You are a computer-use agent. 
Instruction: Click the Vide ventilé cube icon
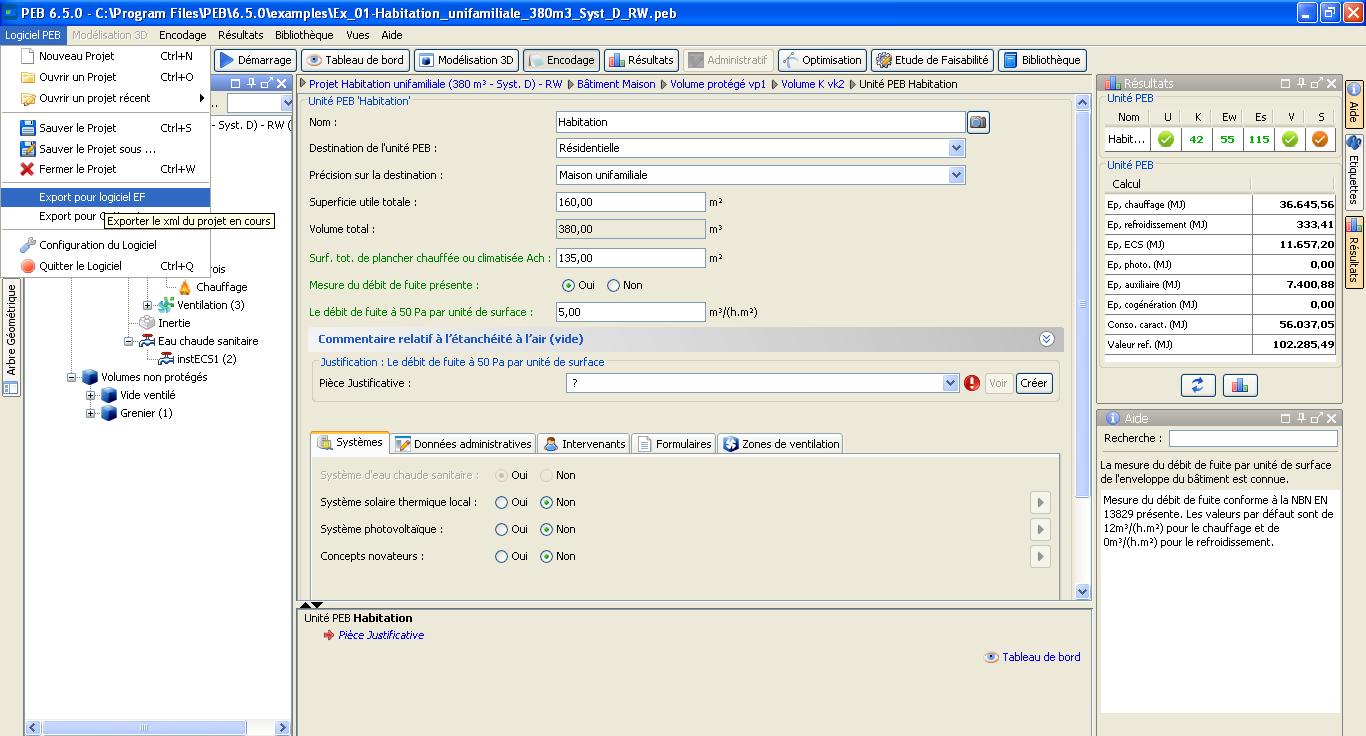[109, 395]
